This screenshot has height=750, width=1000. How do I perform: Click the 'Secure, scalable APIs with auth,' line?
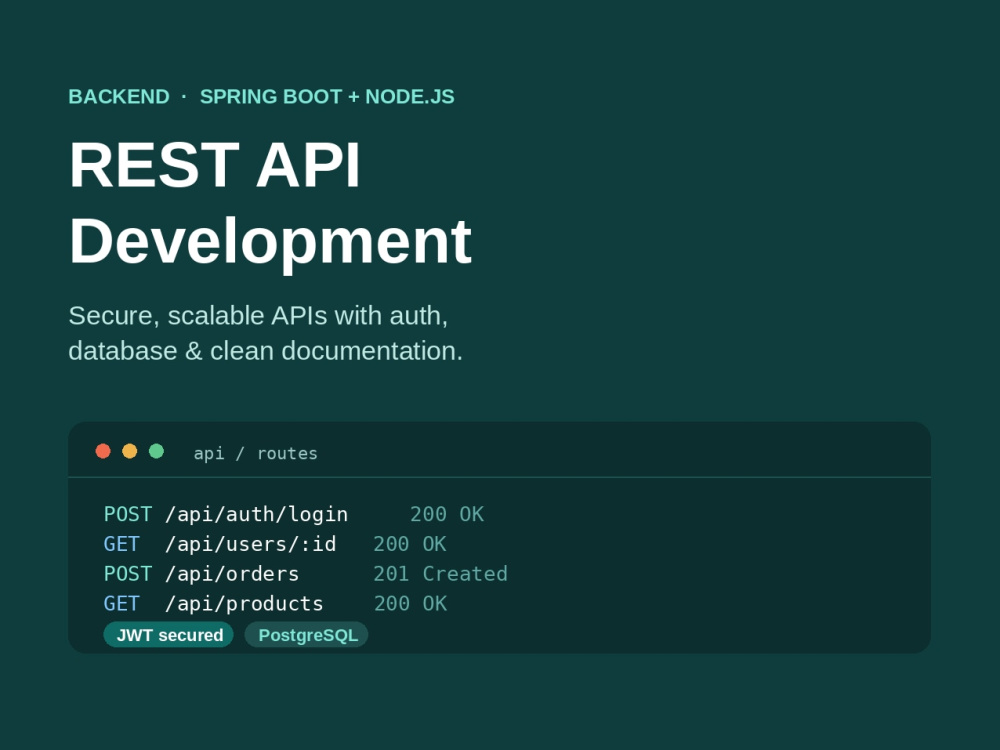258,316
